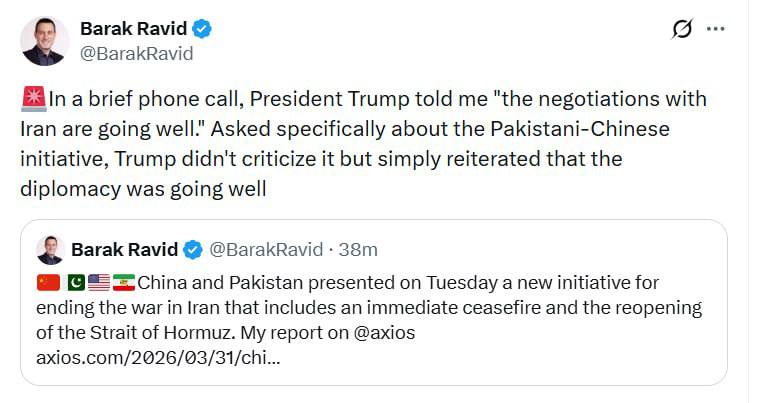Image resolution: width=764 pixels, height=403 pixels.
Task: Click the top @BarakRavid handle under the name
Action: point(136,54)
